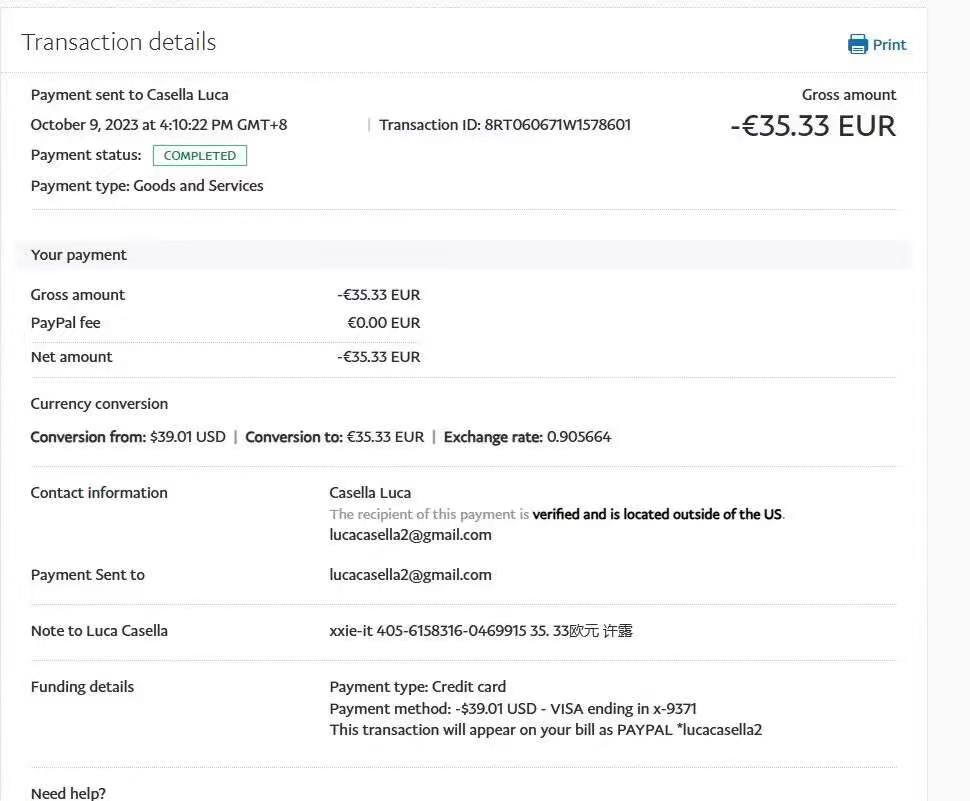The width and height of the screenshot is (970, 801).
Task: Click the email in 'Payment Sent to' row
Action: coord(410,575)
